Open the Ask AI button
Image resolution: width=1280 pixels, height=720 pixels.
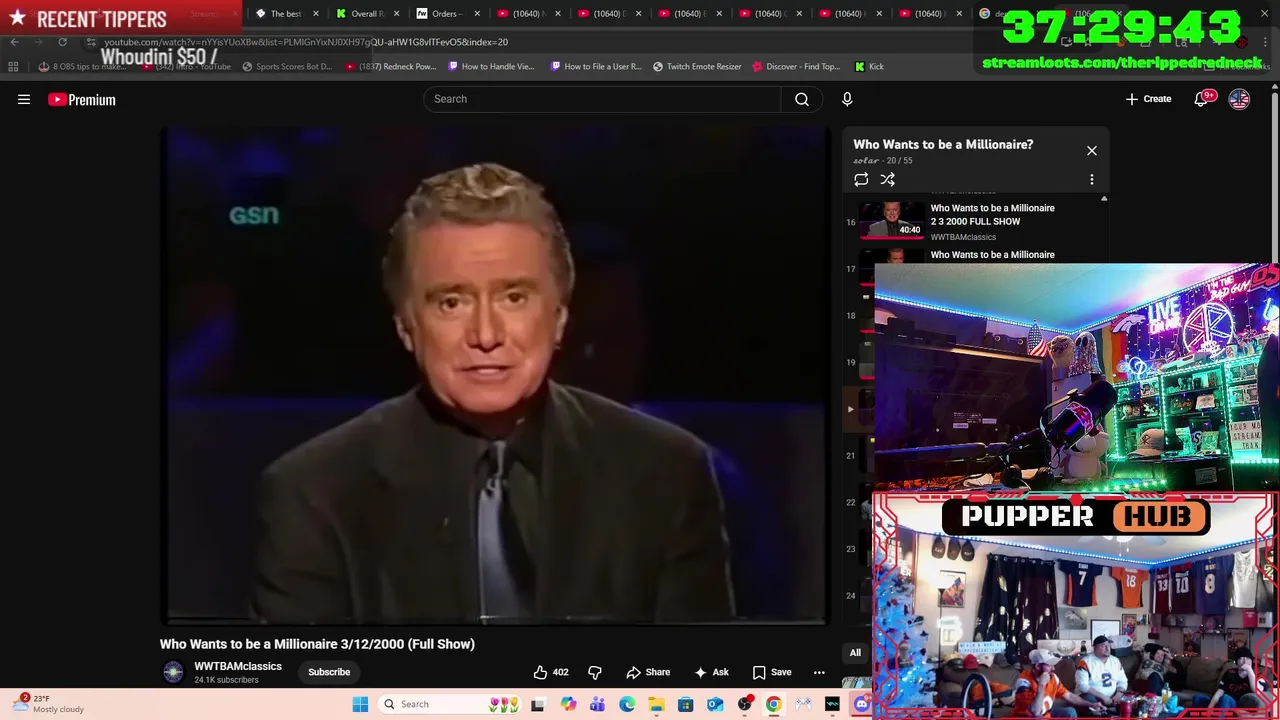click(711, 672)
